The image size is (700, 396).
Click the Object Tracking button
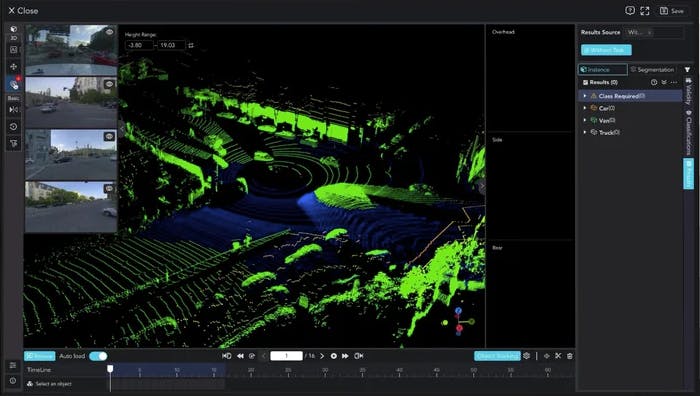click(x=497, y=356)
